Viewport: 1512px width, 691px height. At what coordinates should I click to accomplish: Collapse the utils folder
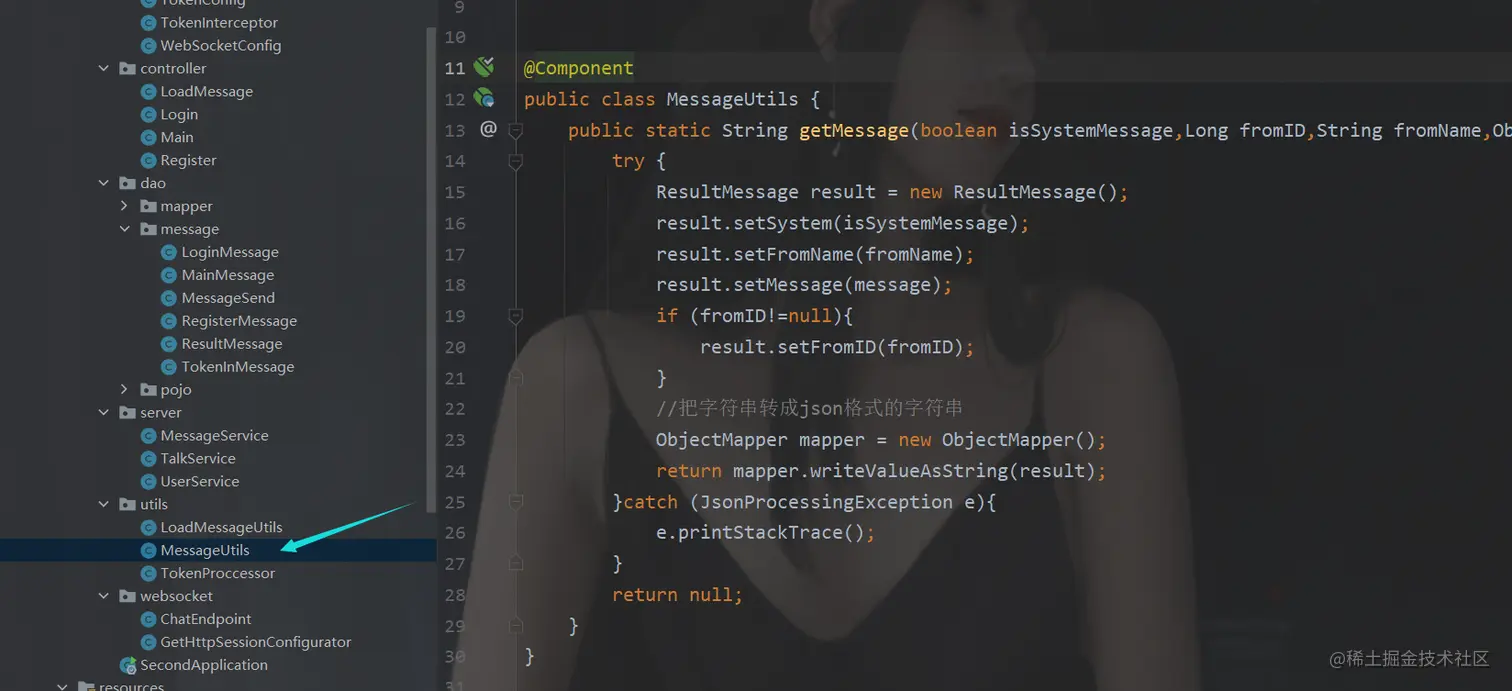point(104,504)
